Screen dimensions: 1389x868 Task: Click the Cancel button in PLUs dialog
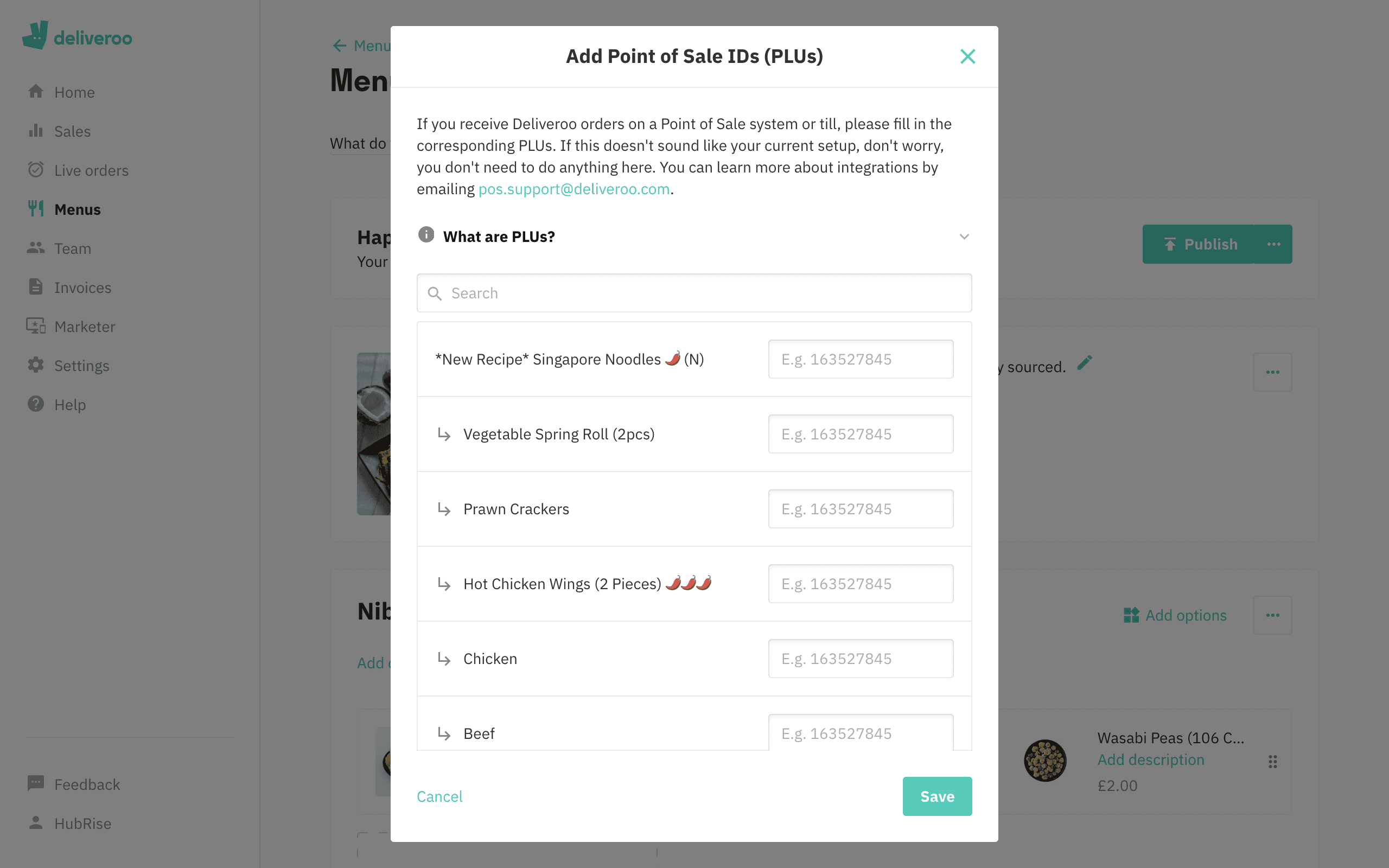[440, 796]
